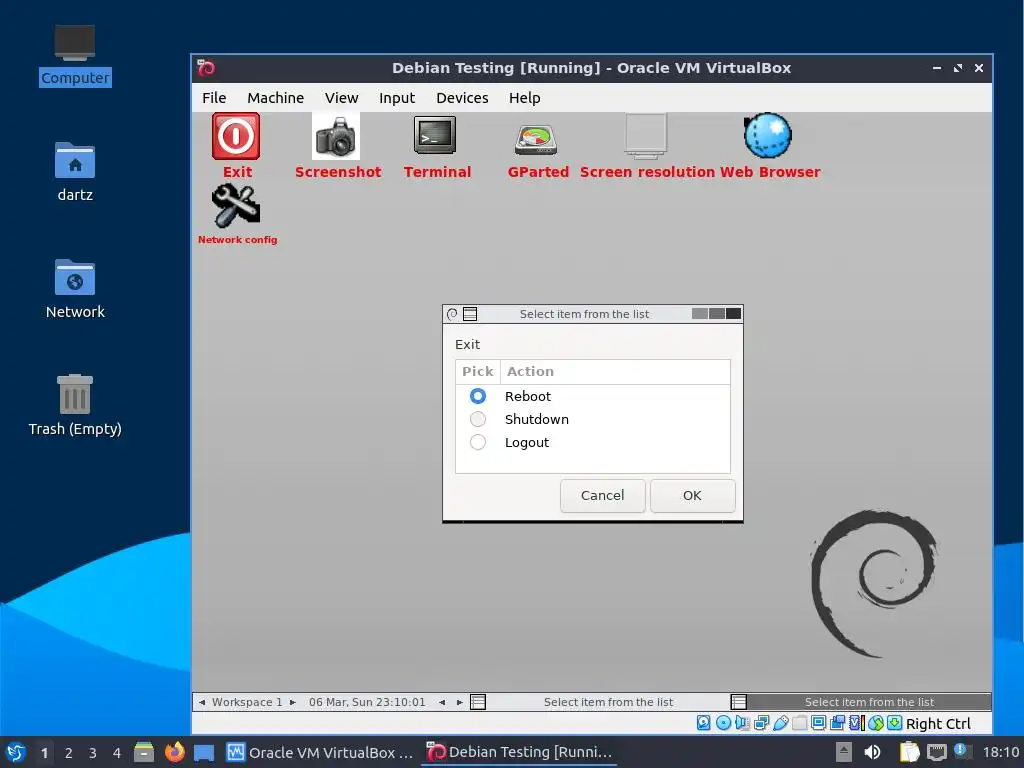Screen dimensions: 1024x768
Task: Open the View menu
Action: click(x=342, y=98)
